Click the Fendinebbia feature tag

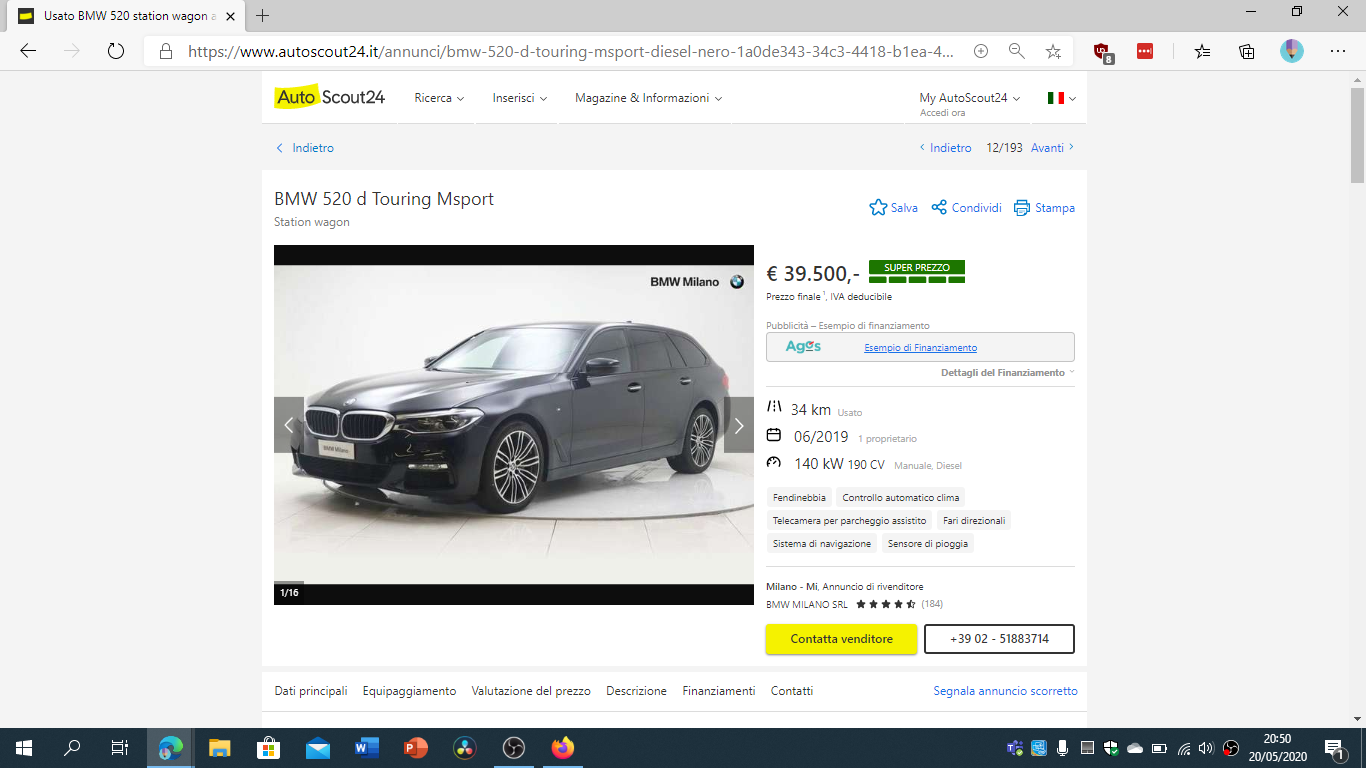[x=799, y=497]
